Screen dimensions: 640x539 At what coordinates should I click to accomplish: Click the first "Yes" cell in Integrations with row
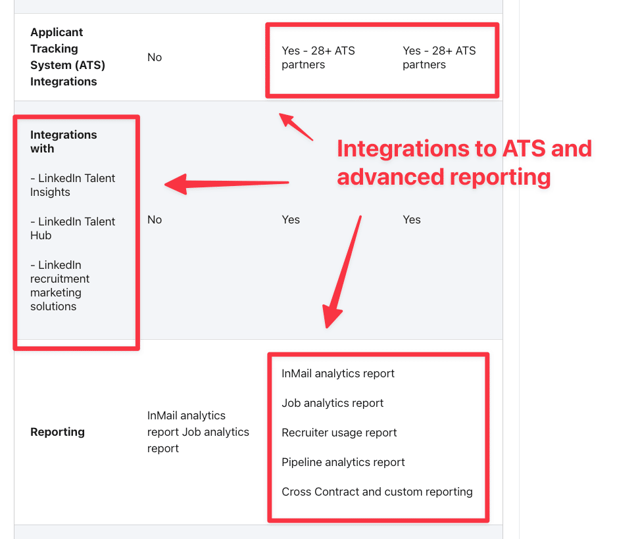point(291,220)
